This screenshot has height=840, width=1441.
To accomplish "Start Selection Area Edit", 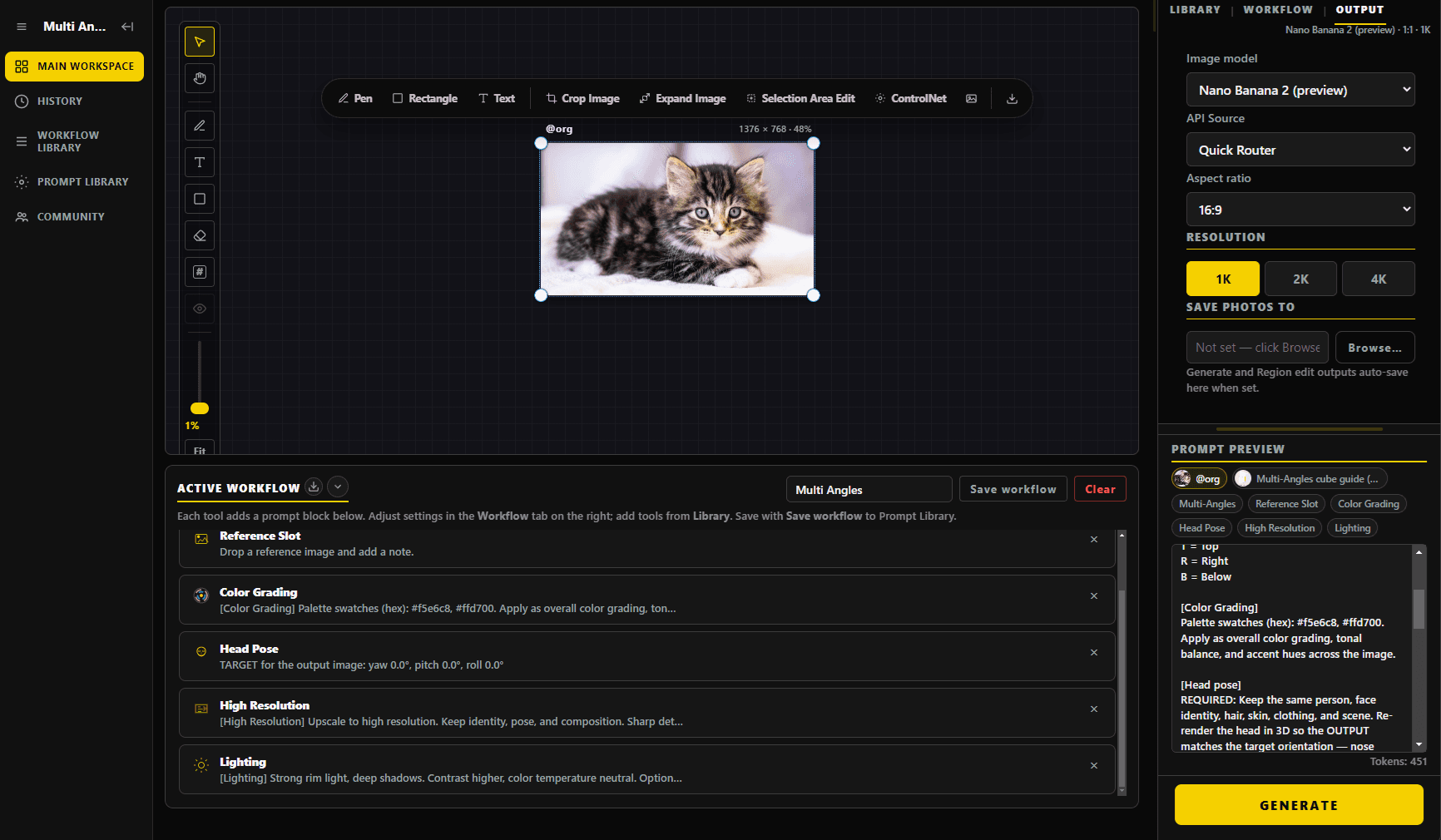I will tap(800, 98).
